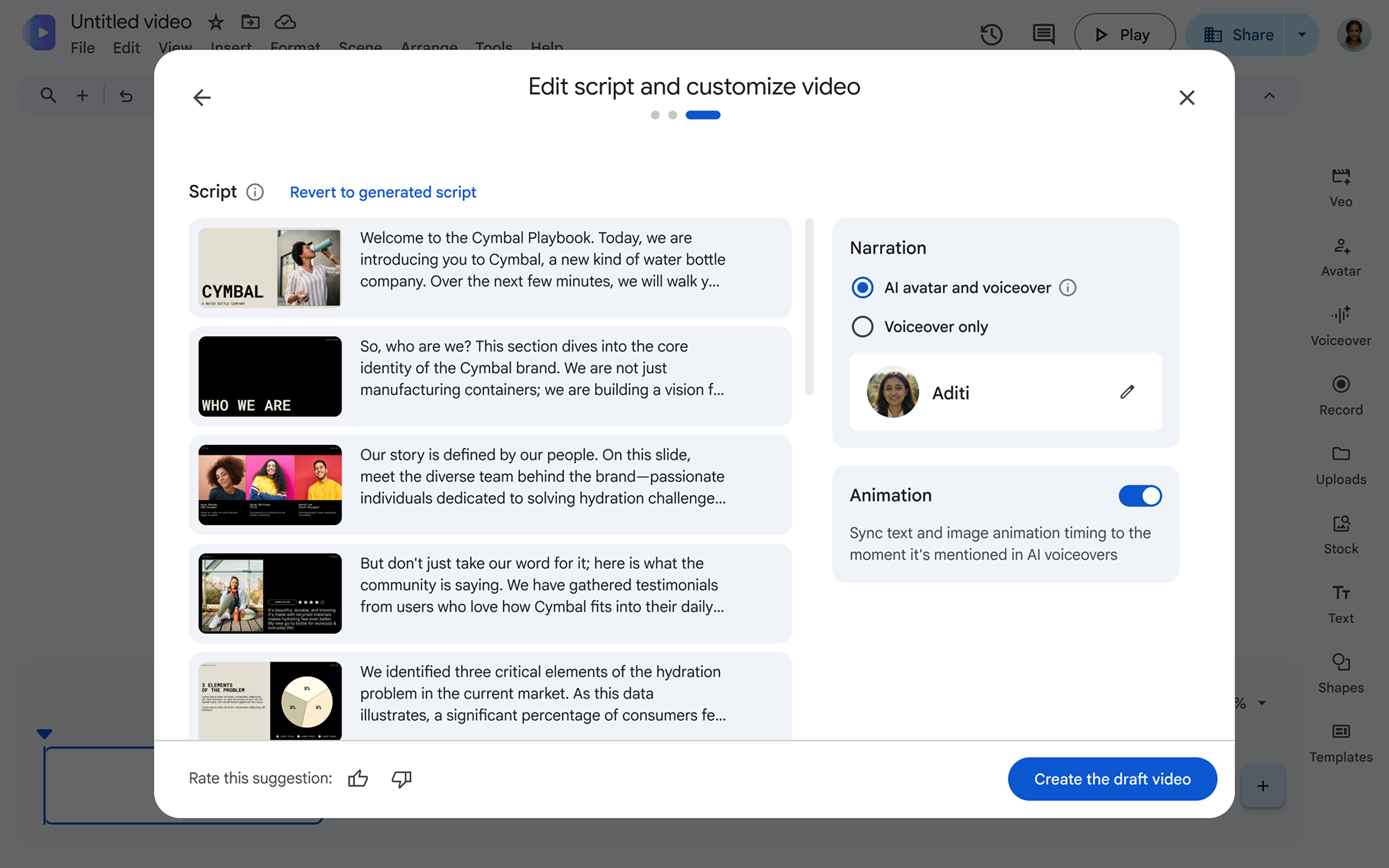Click the script list scrollbar
The width and height of the screenshot is (1389, 868).
pyautogui.click(x=809, y=306)
